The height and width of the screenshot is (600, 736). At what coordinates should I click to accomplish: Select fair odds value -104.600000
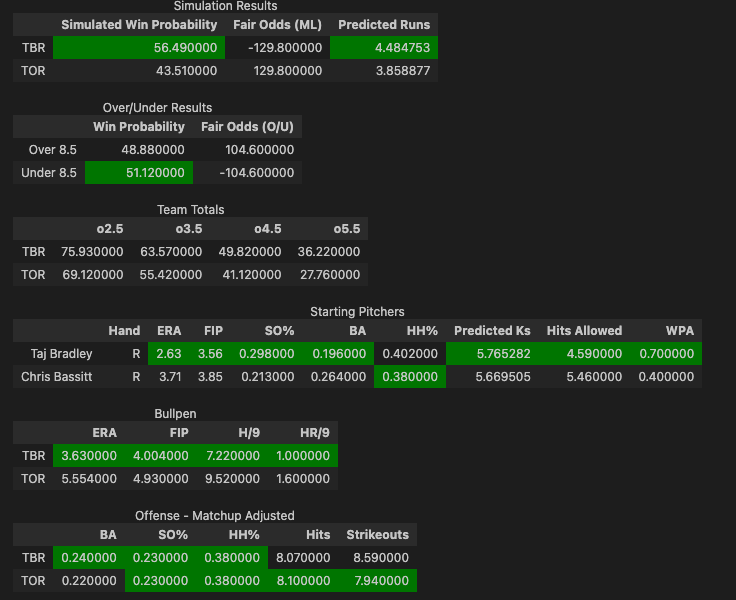point(257,173)
